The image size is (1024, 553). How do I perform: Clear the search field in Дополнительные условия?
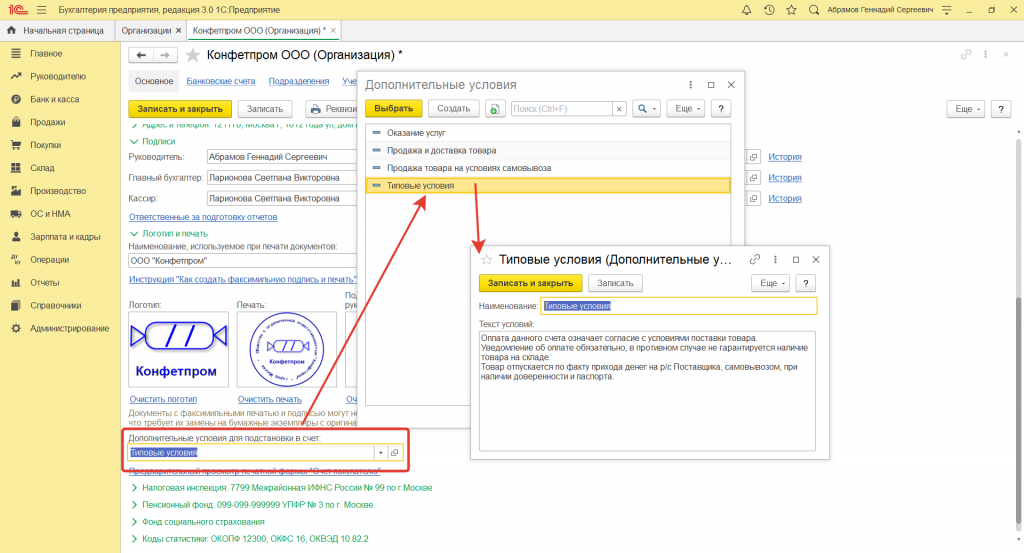[619, 108]
